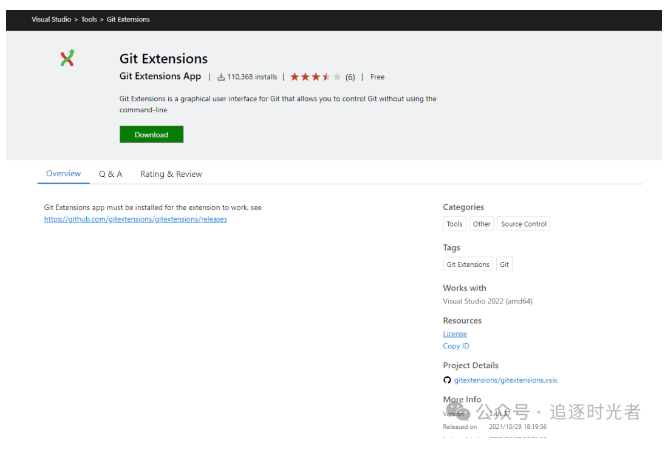Click the 110,368 installs text
The height and width of the screenshot is (457, 666).
coord(252,77)
